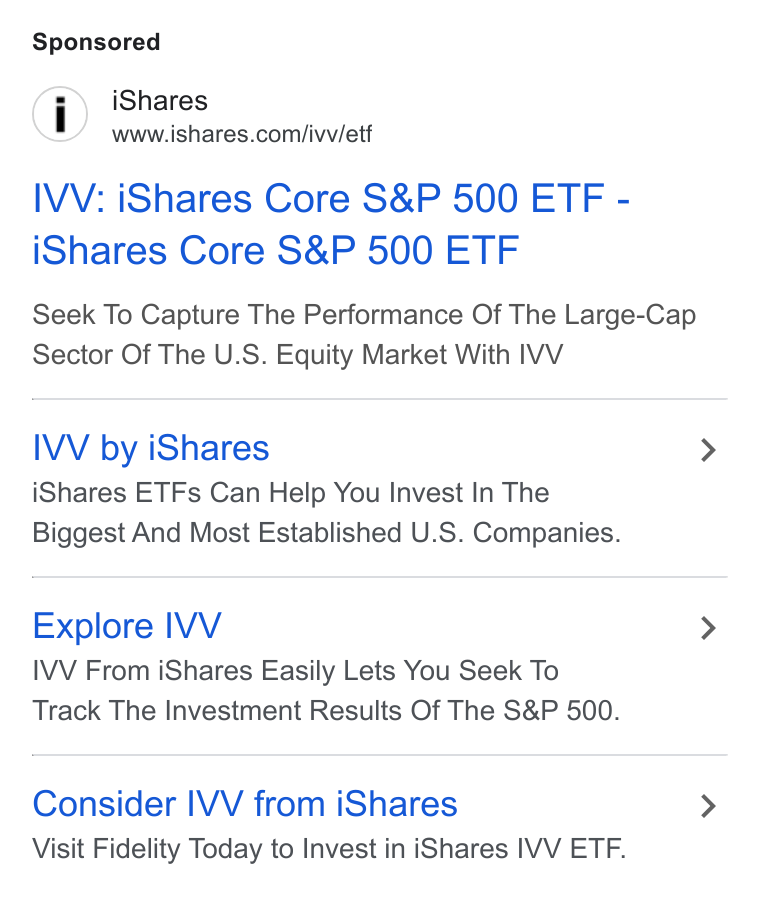The image size is (760, 916).
Task: Click the iShares circular logo icon
Action: point(60,114)
